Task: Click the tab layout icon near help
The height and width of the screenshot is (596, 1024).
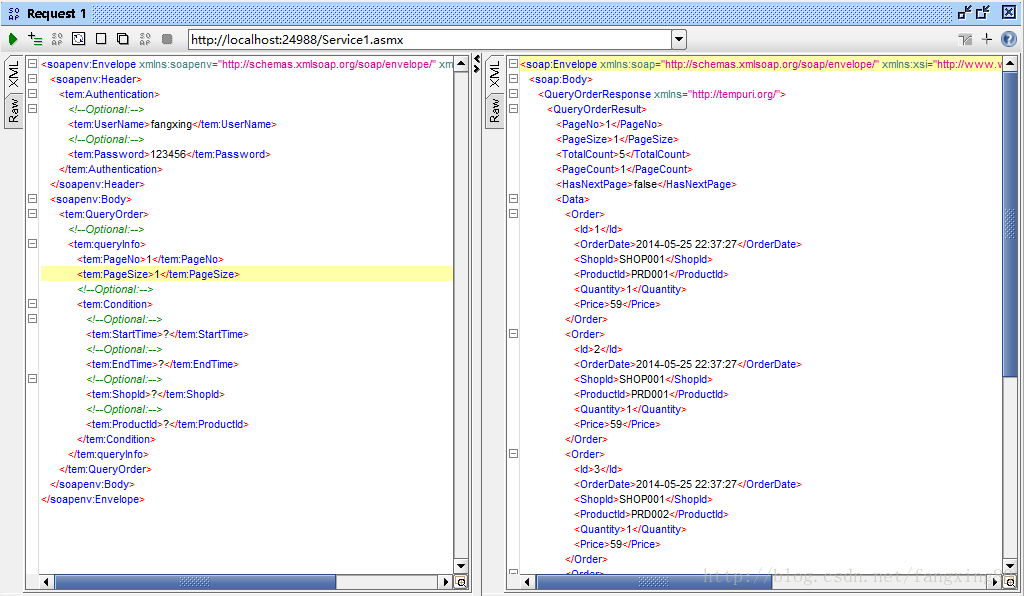Action: click(x=965, y=40)
